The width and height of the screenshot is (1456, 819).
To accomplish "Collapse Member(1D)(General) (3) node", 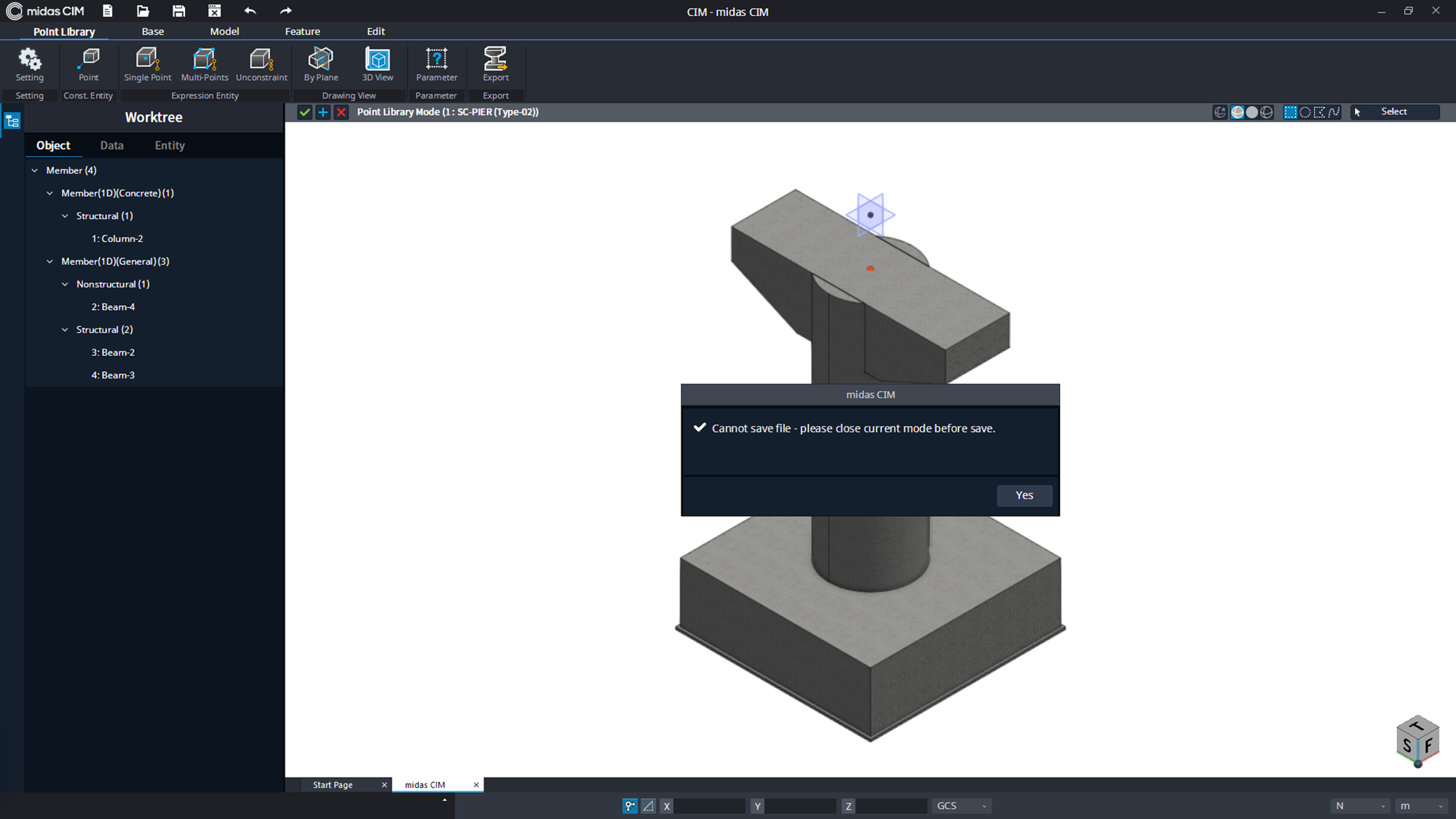I will tap(50, 261).
